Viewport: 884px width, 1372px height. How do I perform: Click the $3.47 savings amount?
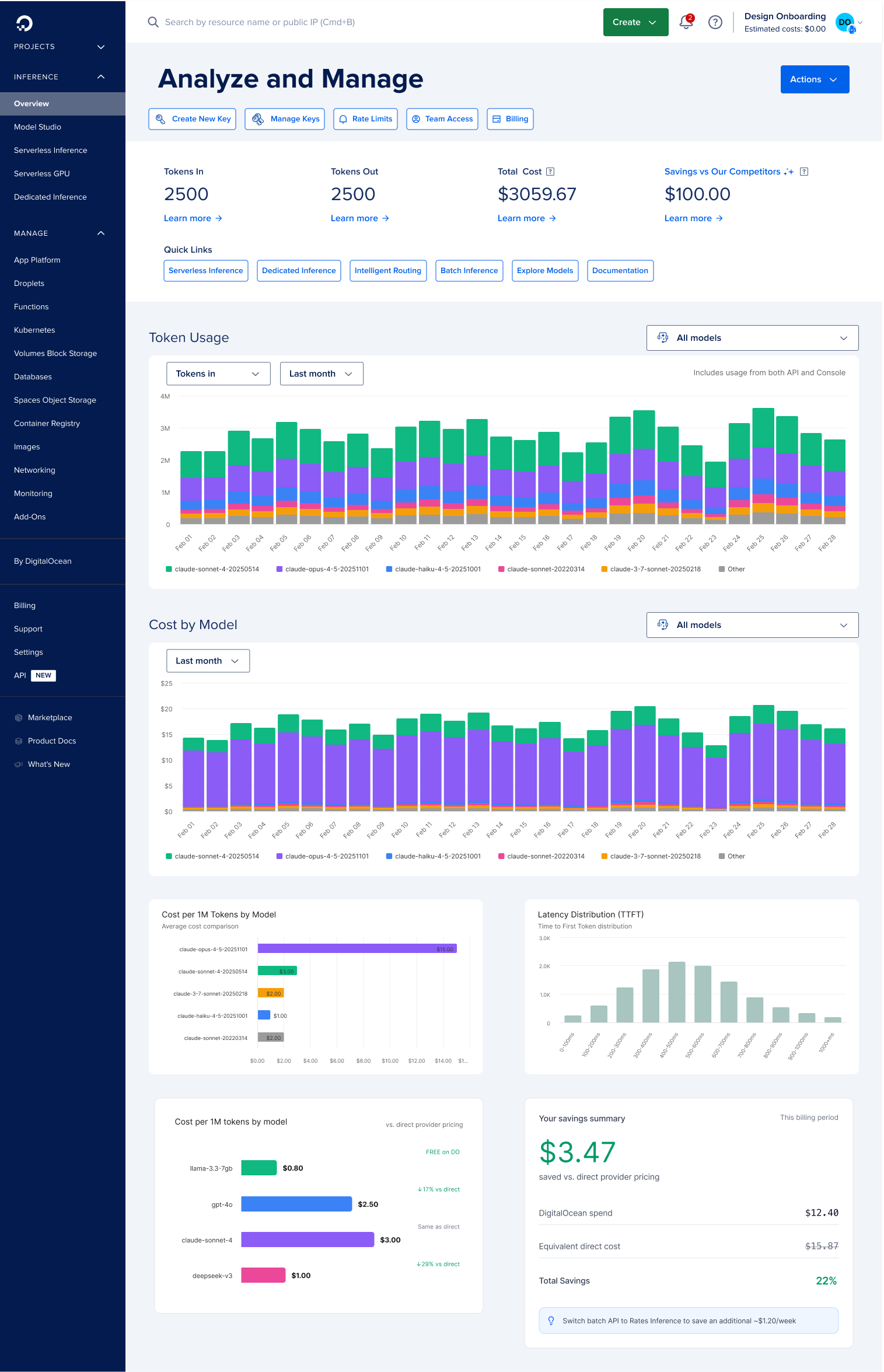point(578,1152)
